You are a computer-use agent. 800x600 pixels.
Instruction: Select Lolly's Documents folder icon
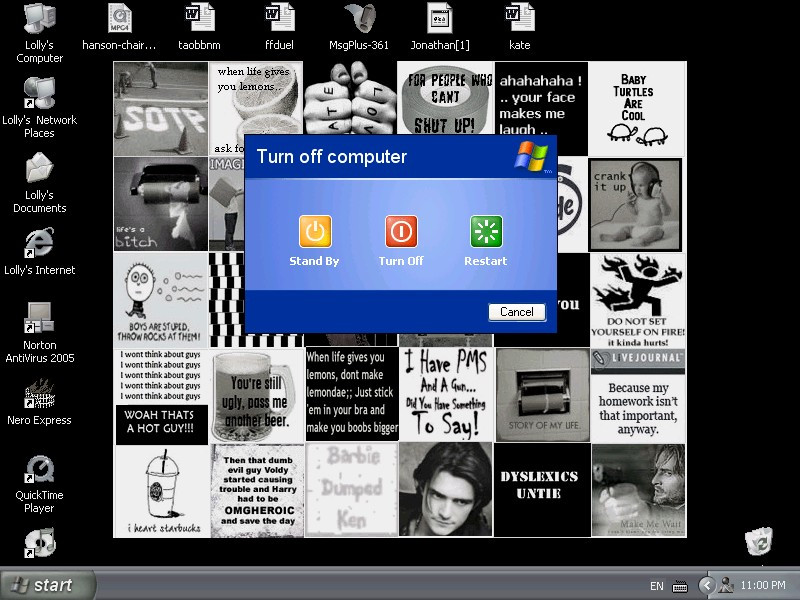[x=39, y=168]
